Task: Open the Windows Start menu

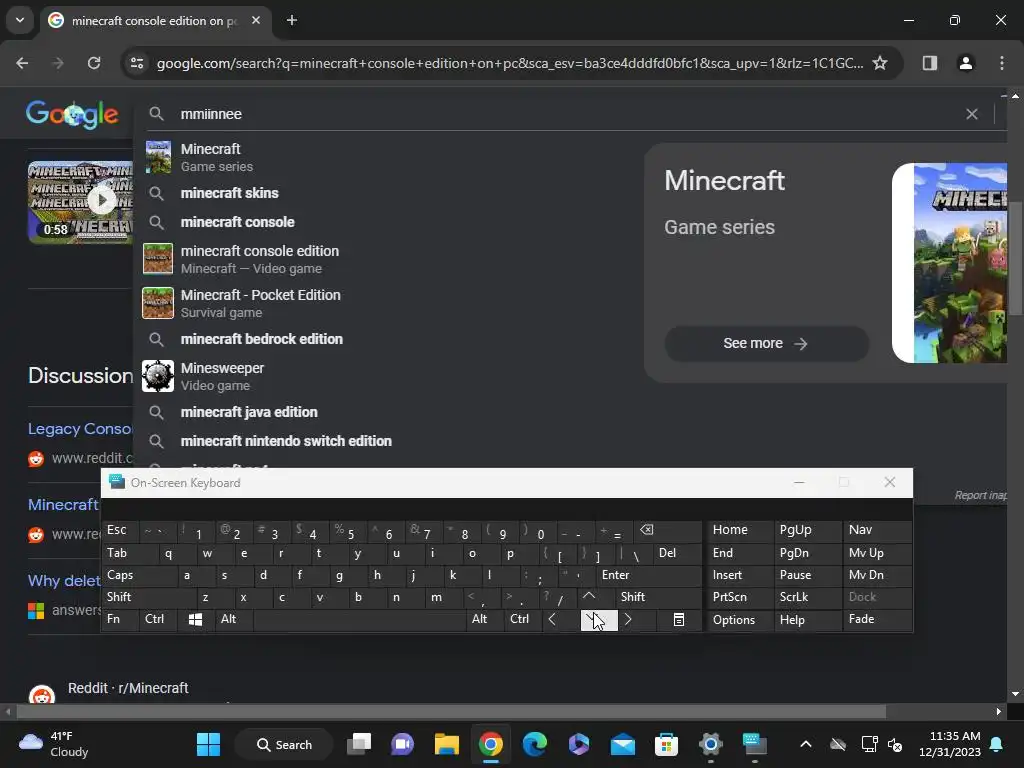Action: pos(208,744)
